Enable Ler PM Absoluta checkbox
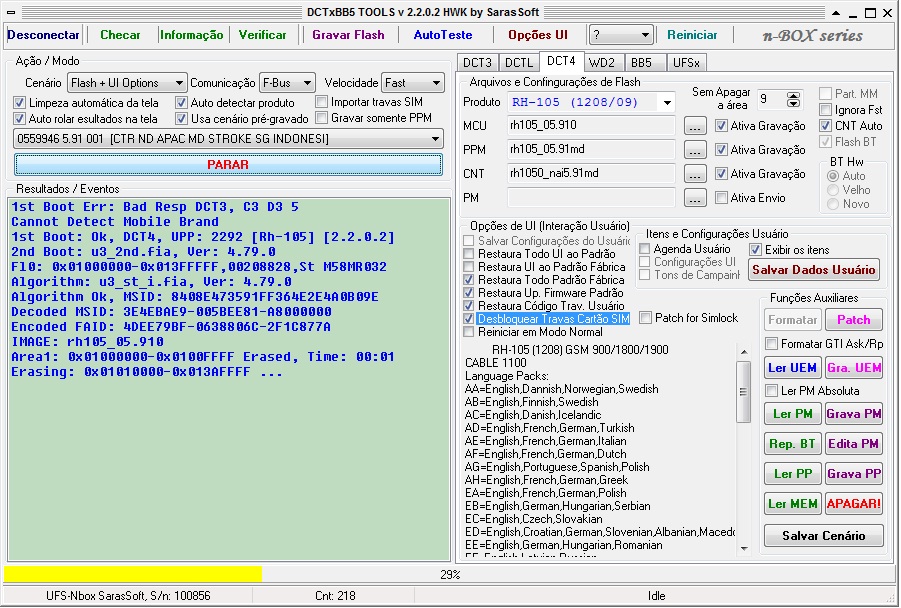The height and width of the screenshot is (608, 901). click(772, 391)
